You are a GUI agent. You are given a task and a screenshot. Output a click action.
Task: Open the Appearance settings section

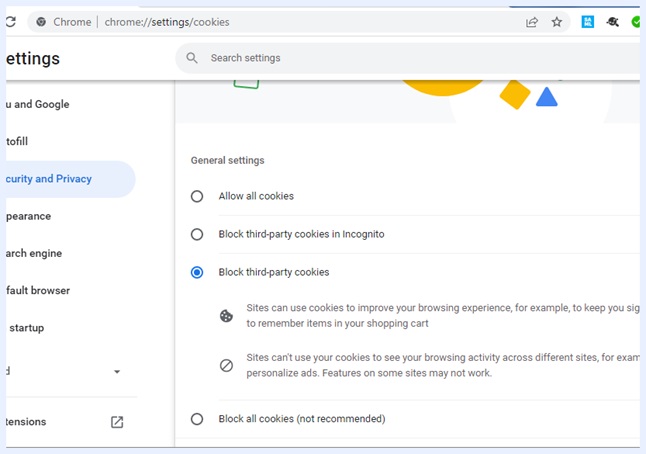click(28, 216)
